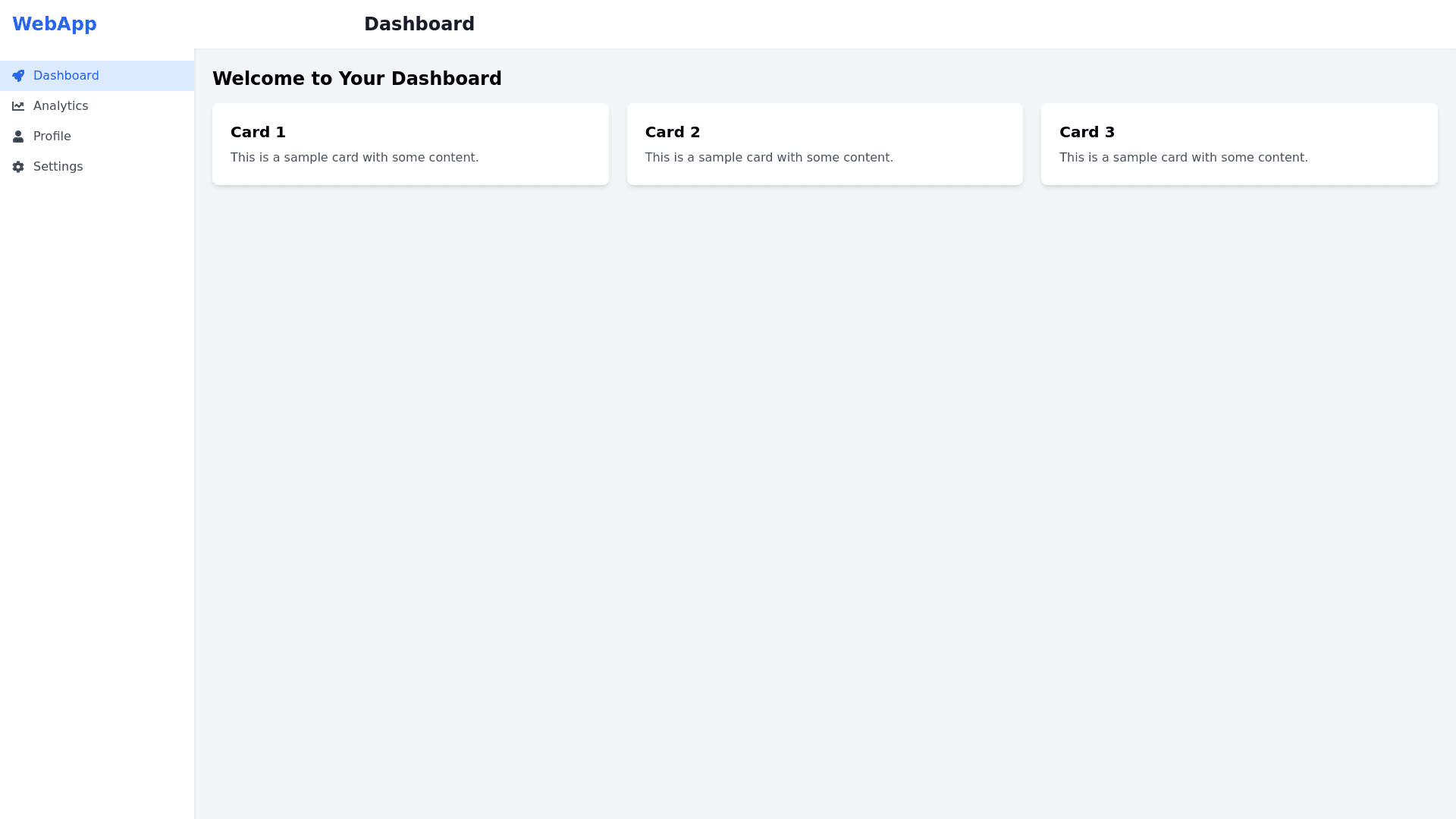Screen dimensions: 1456x819
Task: Click the rocket icon beside Dashboard
Action: (18, 76)
